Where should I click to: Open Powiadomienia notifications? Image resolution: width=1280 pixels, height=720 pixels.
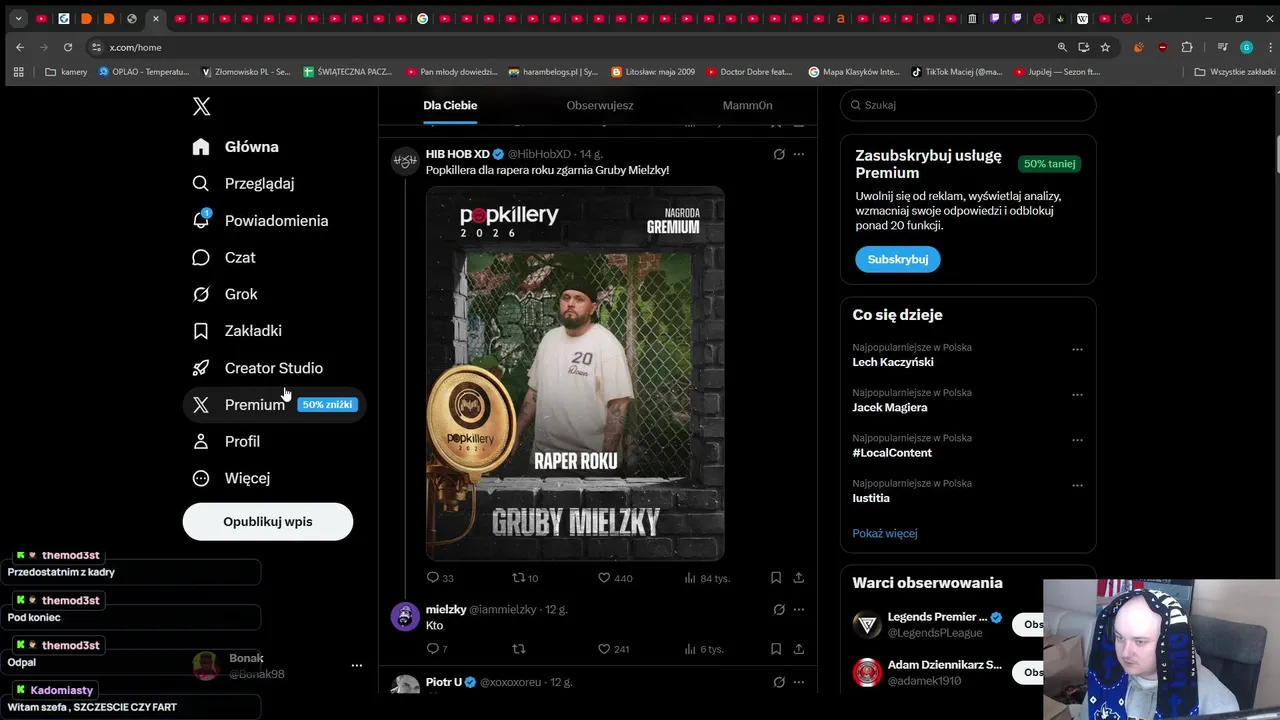260,221
